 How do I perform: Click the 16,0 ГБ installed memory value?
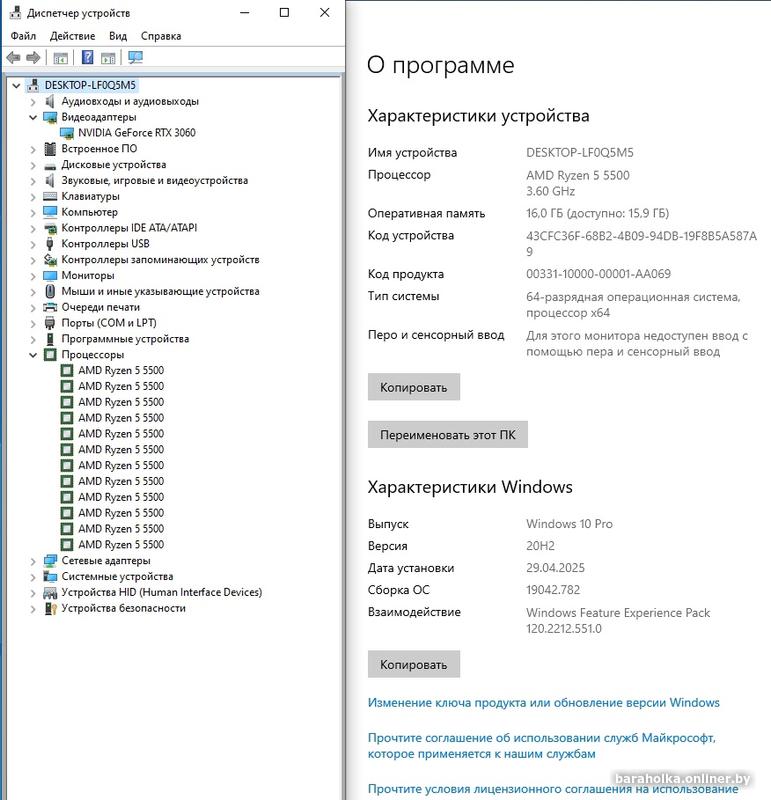coord(598,213)
